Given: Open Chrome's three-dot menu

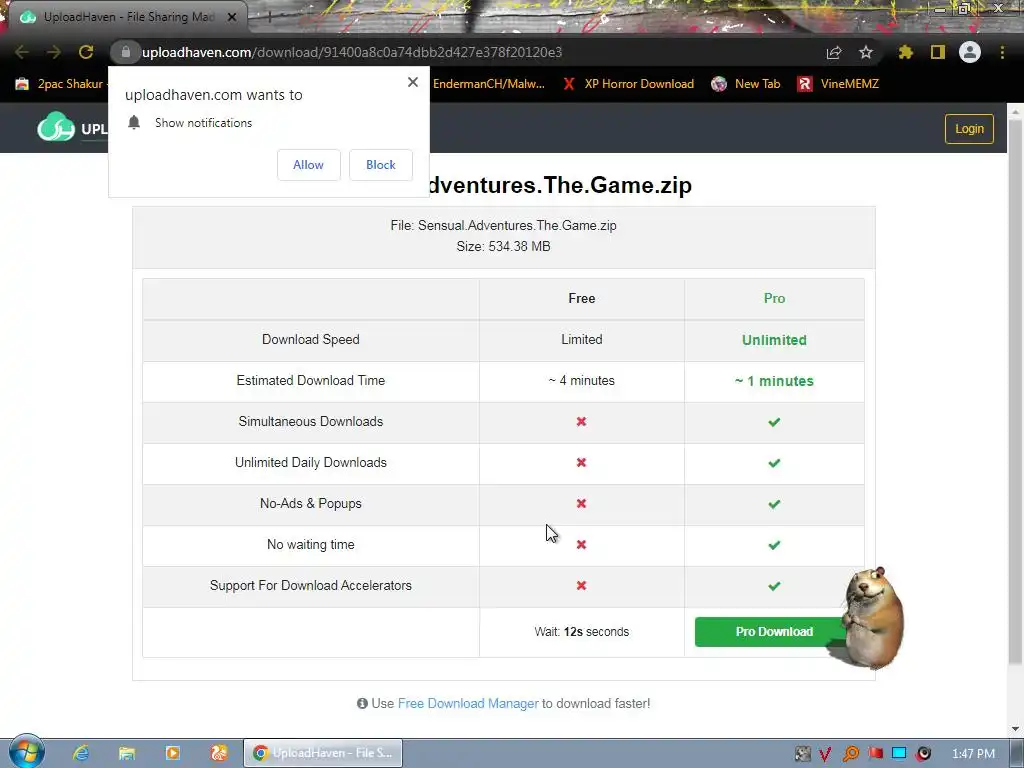Looking at the screenshot, I should coord(1002,52).
